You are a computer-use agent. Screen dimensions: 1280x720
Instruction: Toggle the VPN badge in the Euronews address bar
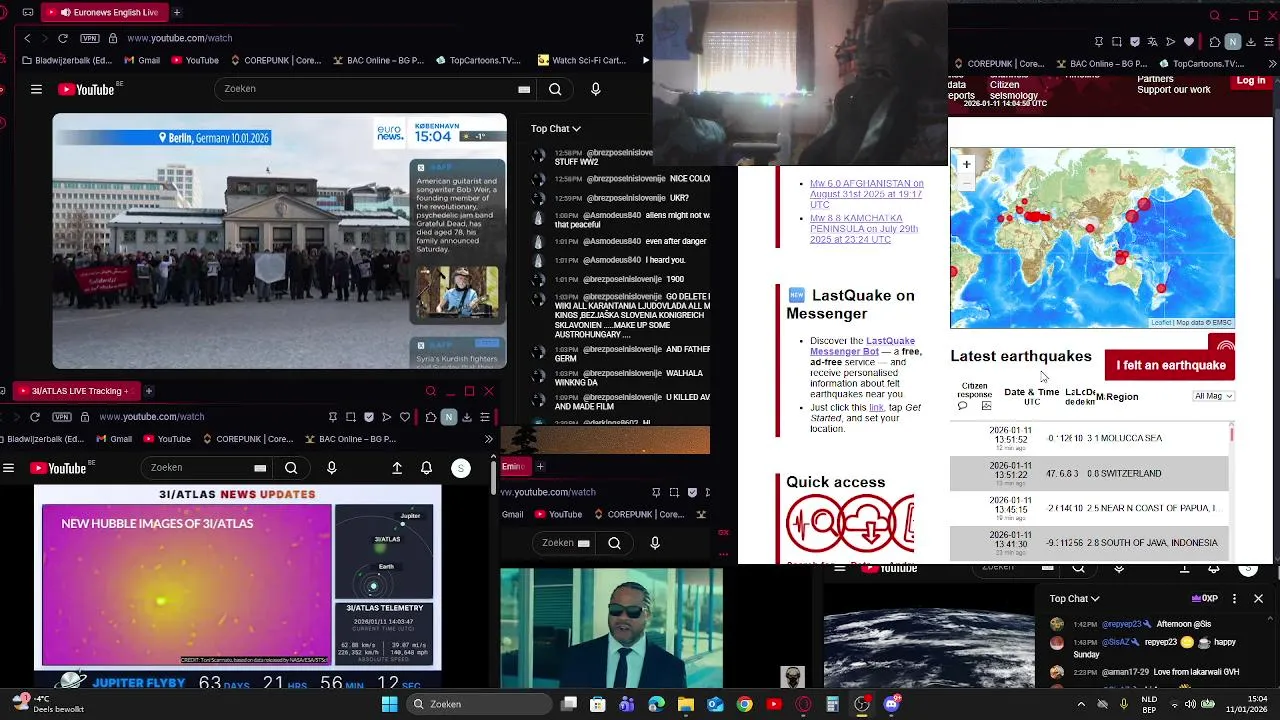pyautogui.click(x=90, y=38)
